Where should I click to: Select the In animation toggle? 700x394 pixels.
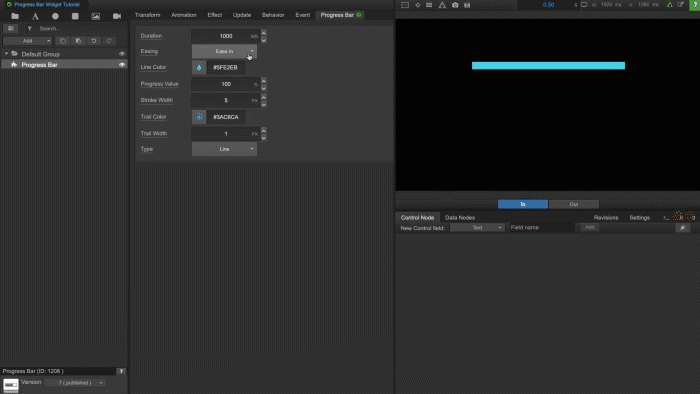(x=523, y=204)
